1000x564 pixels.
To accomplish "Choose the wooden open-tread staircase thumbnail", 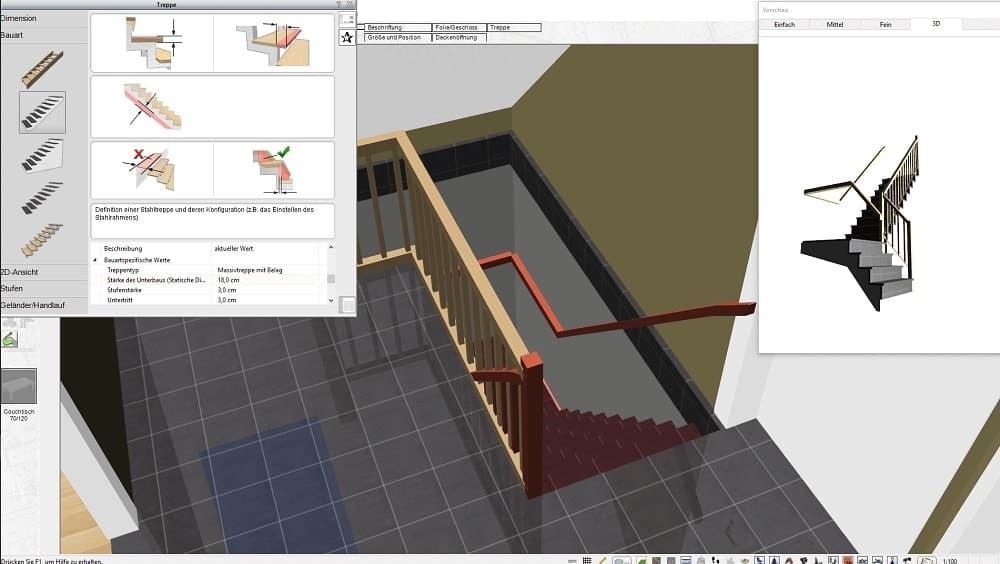I will click(42, 240).
